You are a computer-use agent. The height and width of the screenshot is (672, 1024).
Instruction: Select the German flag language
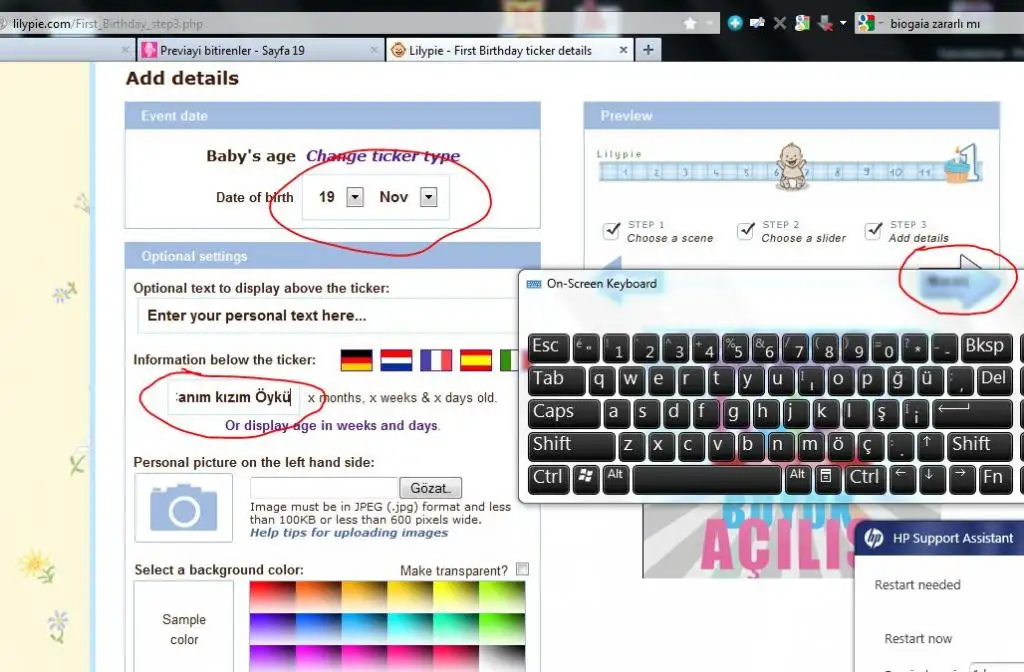357,360
